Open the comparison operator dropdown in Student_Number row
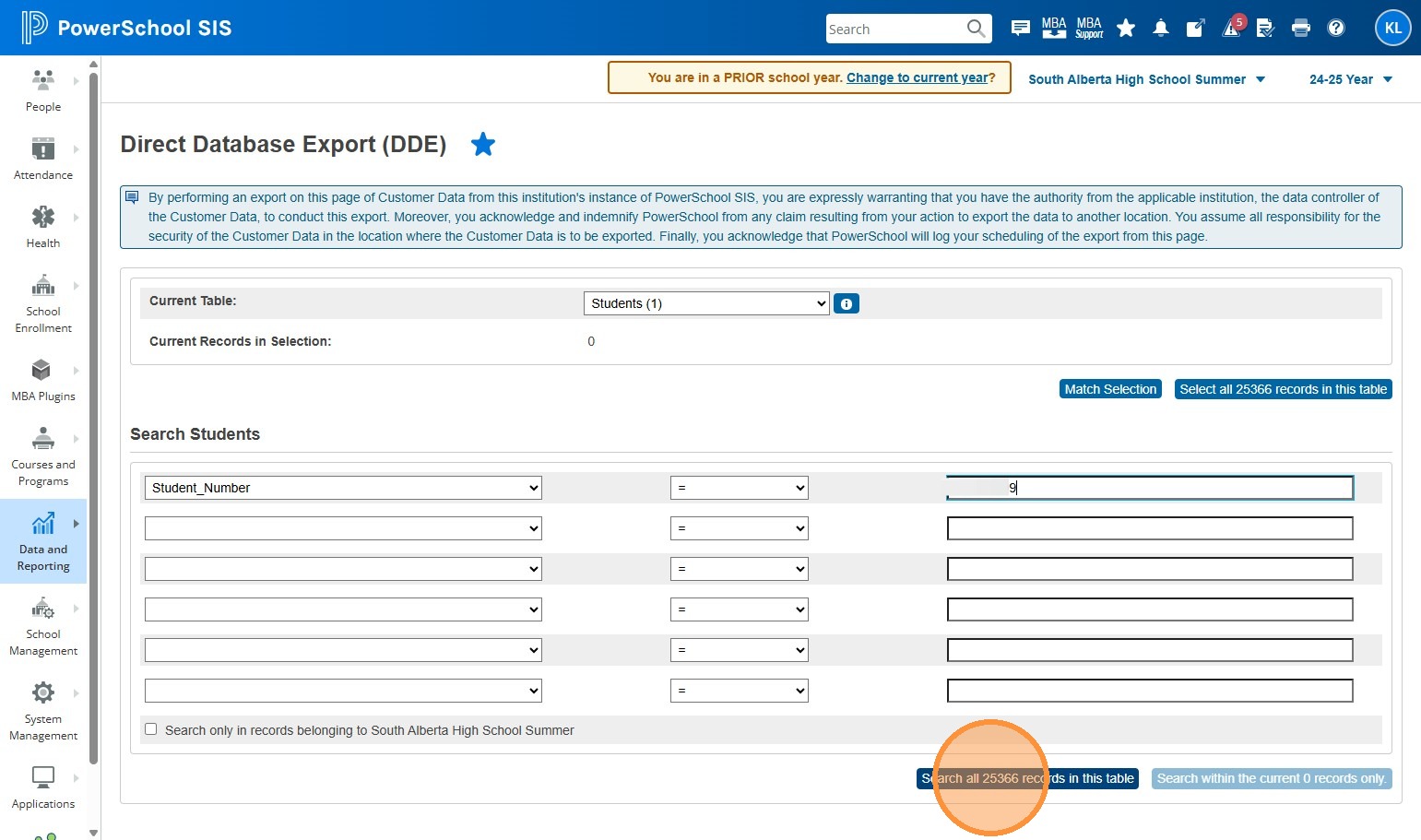Screen dimensions: 1421x840 click(740, 488)
